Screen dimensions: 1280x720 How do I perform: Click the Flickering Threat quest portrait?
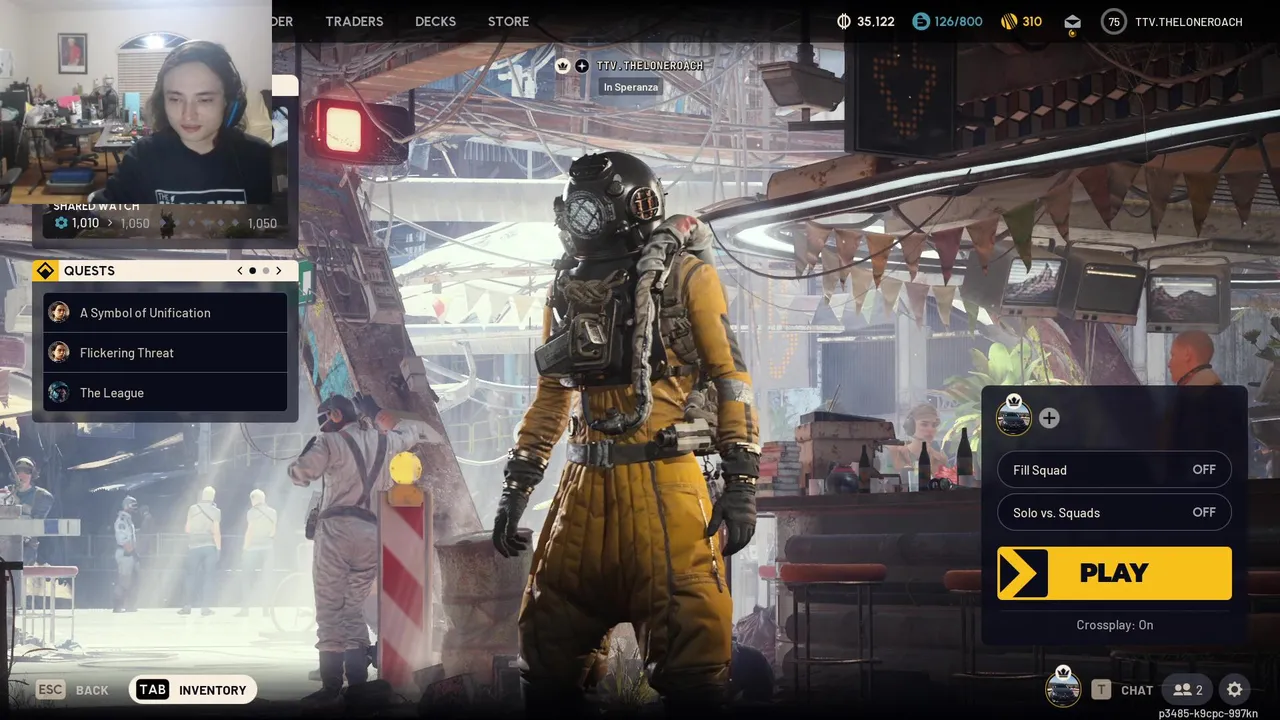(59, 352)
